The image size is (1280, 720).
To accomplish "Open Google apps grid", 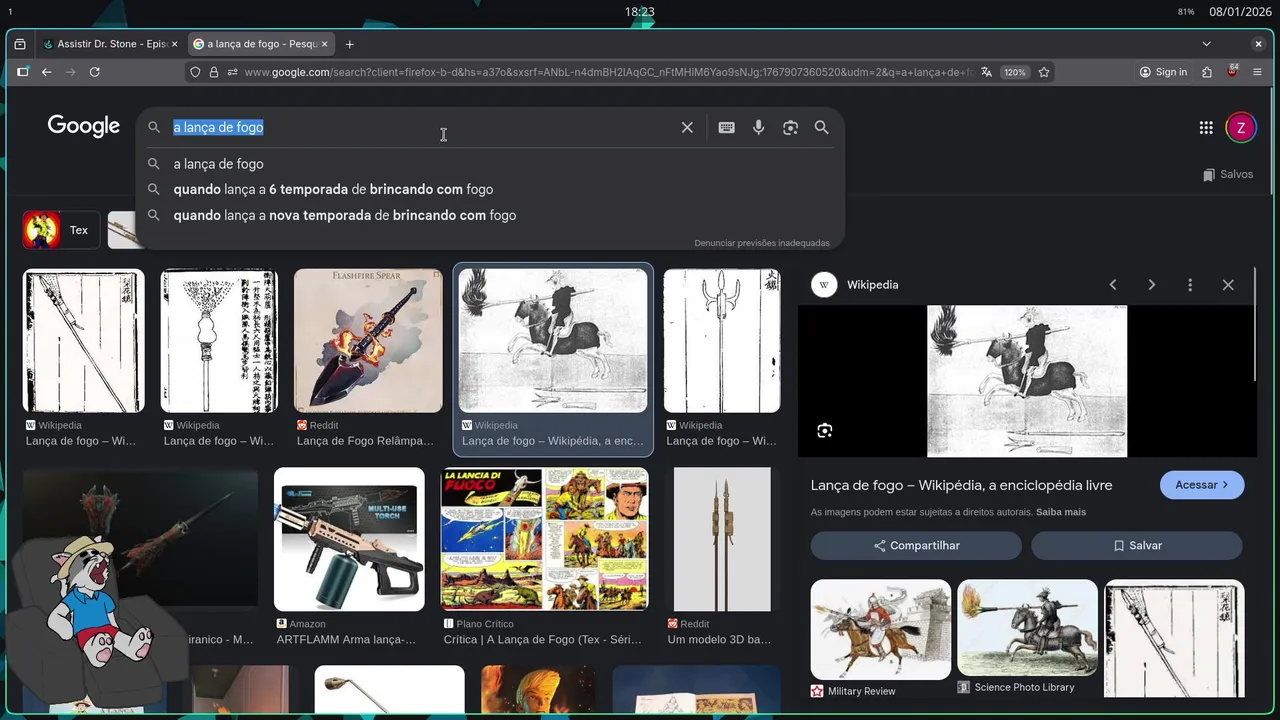I will click(1206, 127).
